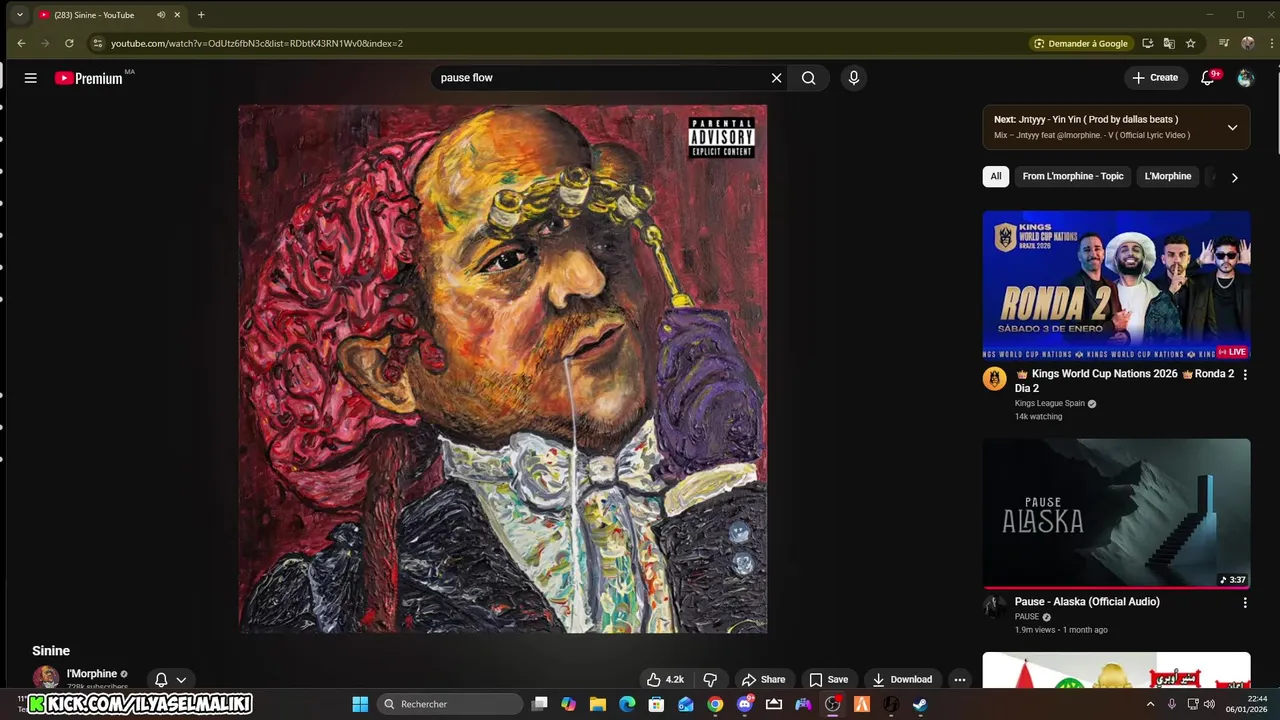1280x720 pixels.
Task: Open the tab search dropdown
Action: 19,15
